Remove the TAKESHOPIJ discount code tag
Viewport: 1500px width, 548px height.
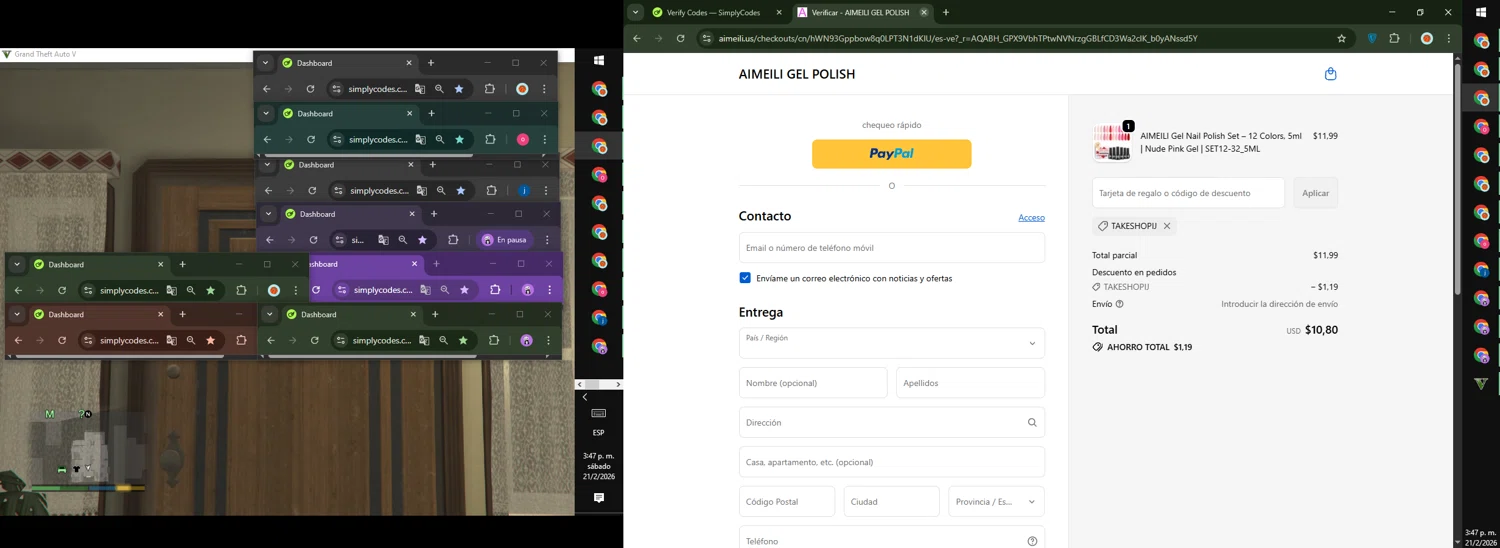click(x=1167, y=226)
